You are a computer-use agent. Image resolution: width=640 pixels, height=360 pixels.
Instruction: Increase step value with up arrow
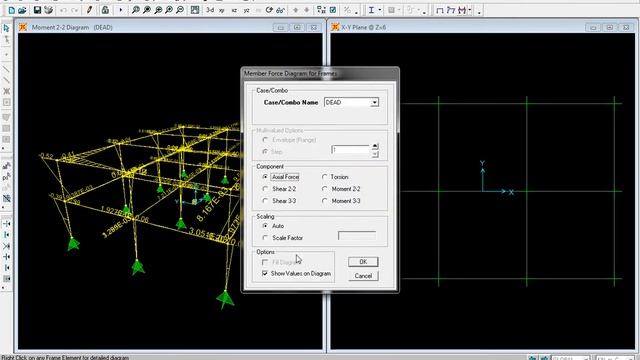tap(375, 146)
